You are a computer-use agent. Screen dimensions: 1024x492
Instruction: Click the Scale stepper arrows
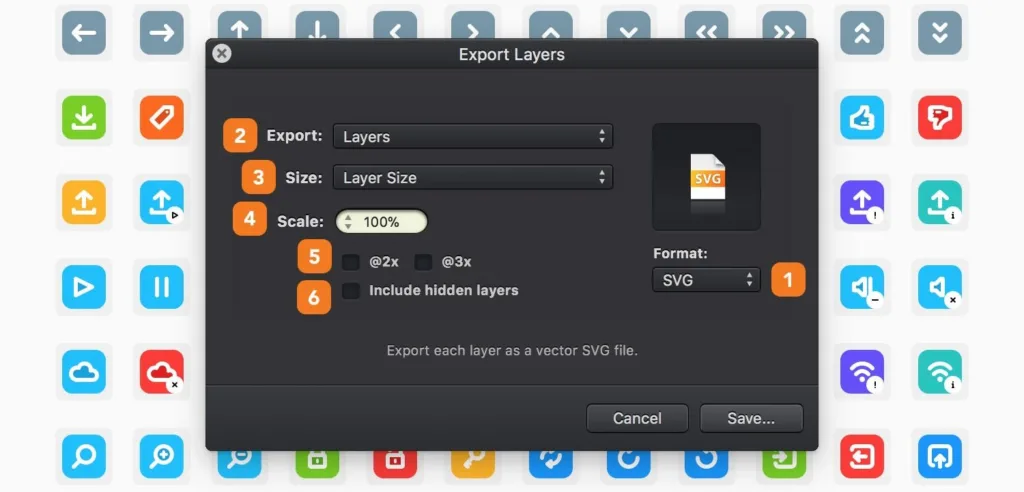pyautogui.click(x=348, y=221)
